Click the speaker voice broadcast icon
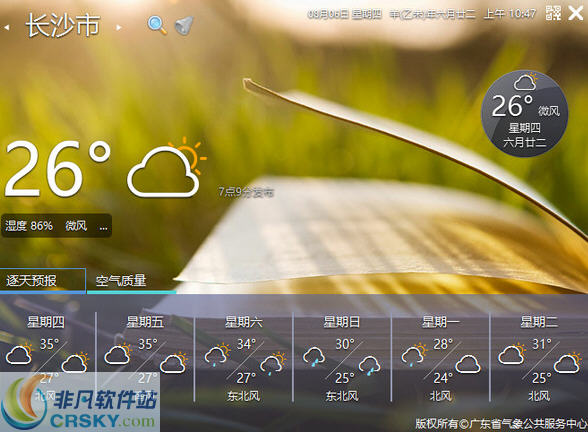The height and width of the screenshot is (432, 588). tap(184, 26)
